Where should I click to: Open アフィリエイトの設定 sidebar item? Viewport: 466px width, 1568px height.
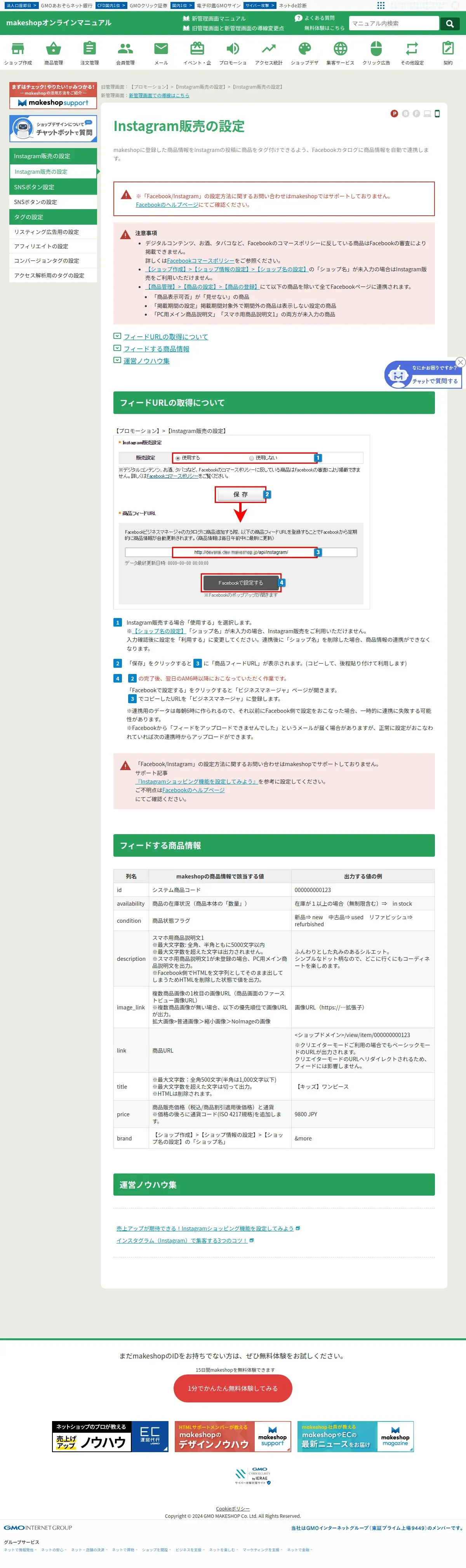pos(53,246)
